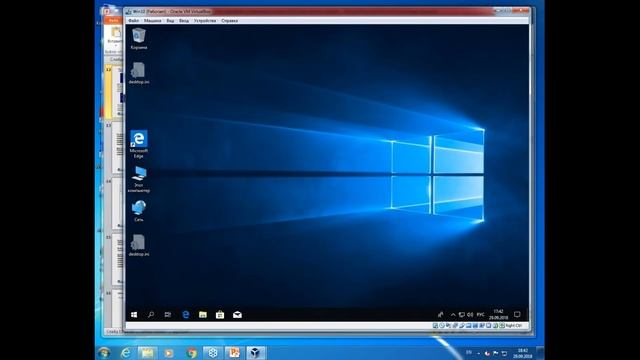Image resolution: width=640 pixels, height=360 pixels.
Task: Open the Action Center in guest taskbar
Action: (517, 315)
